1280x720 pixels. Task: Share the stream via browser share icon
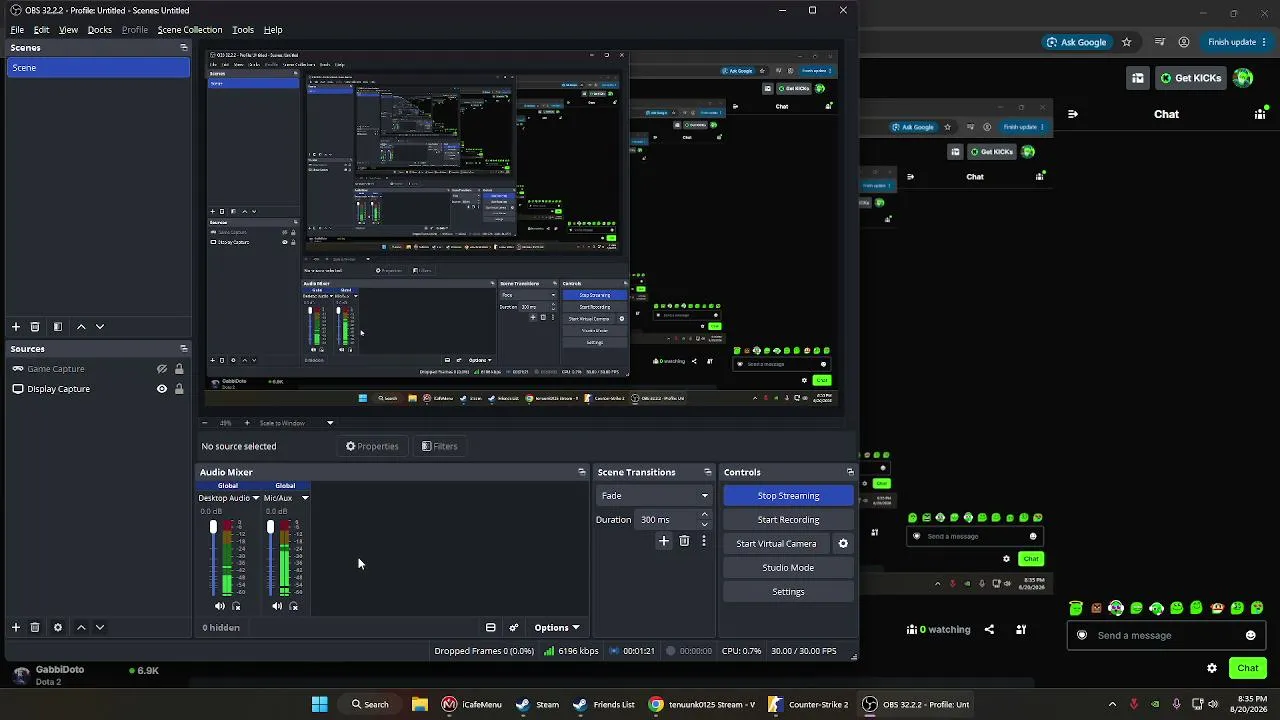click(989, 630)
